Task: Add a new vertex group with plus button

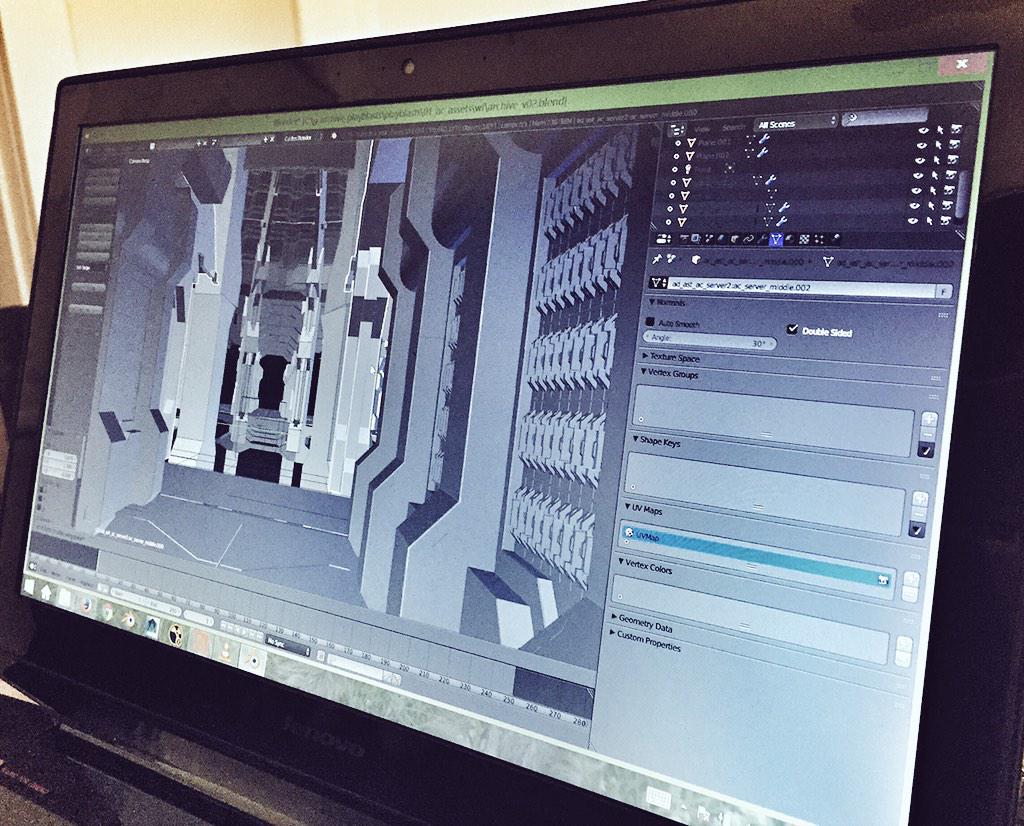Action: click(929, 419)
